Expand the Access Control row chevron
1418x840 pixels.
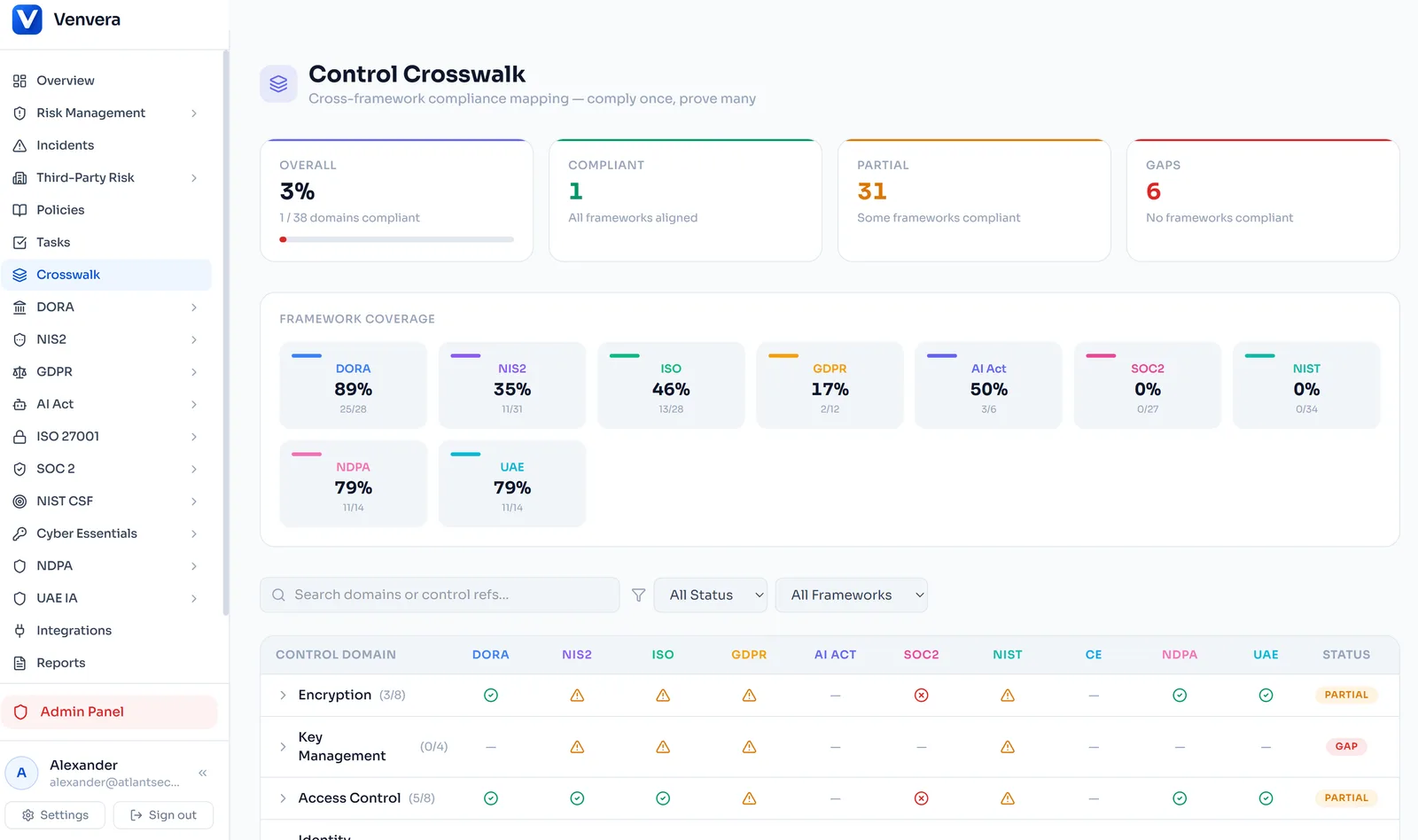pyautogui.click(x=283, y=798)
